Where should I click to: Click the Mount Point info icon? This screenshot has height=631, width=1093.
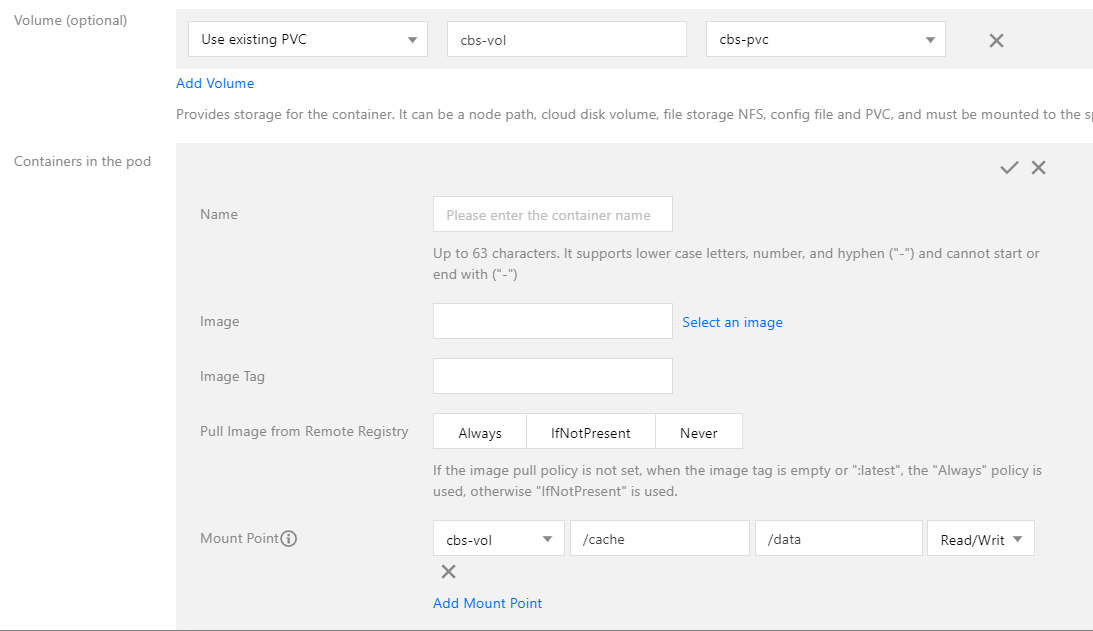[289, 539]
